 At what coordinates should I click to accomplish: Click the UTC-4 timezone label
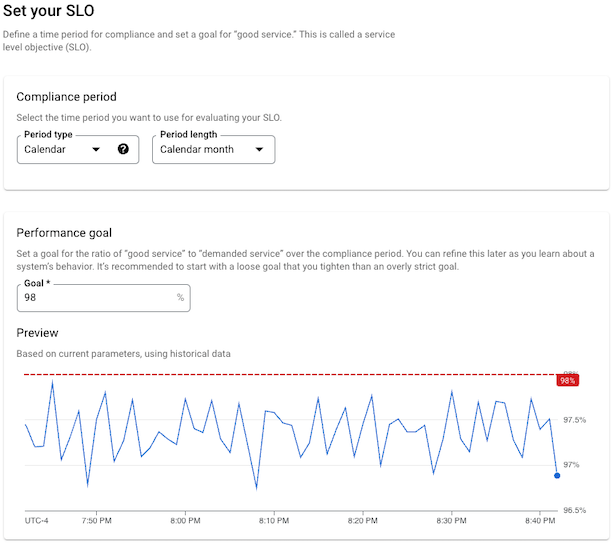pyautogui.click(x=37, y=521)
